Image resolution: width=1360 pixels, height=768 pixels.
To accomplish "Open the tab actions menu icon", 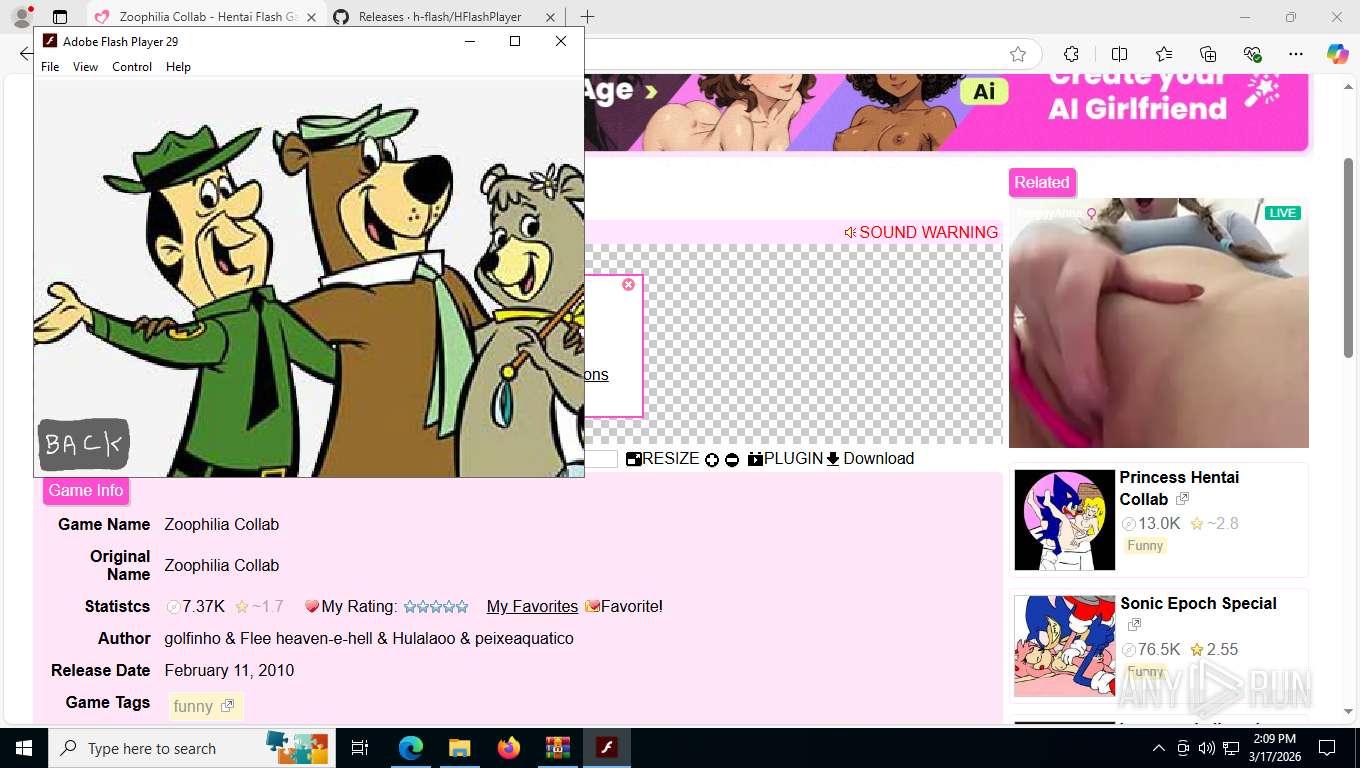I will 60,17.
